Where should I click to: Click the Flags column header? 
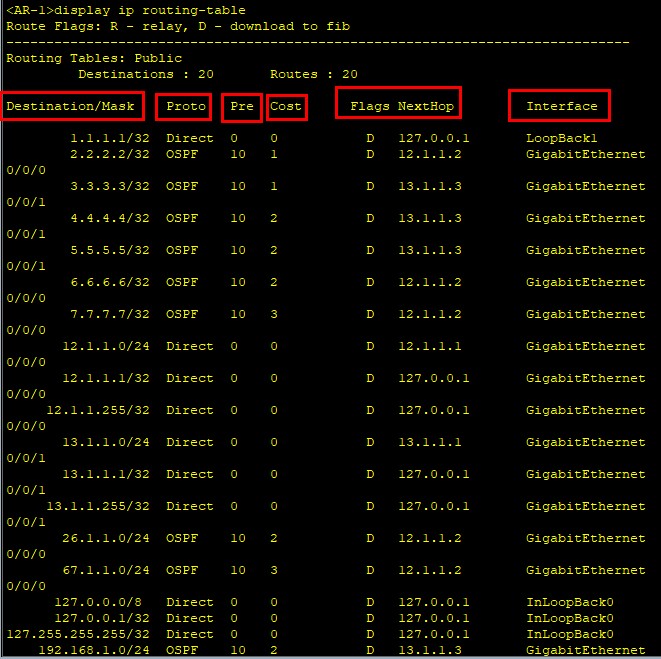370,106
